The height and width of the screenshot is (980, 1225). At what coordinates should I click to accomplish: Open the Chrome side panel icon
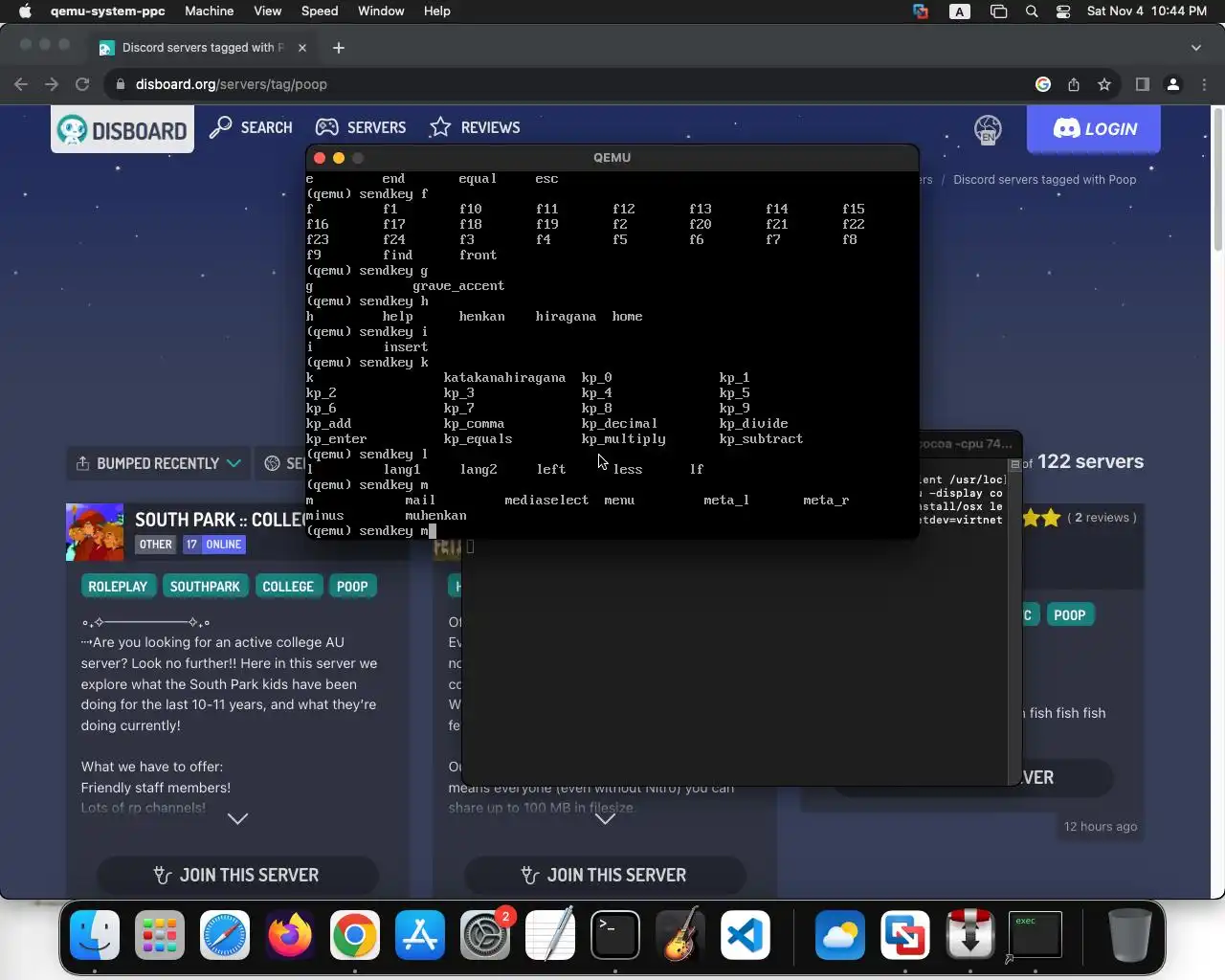click(x=1142, y=84)
